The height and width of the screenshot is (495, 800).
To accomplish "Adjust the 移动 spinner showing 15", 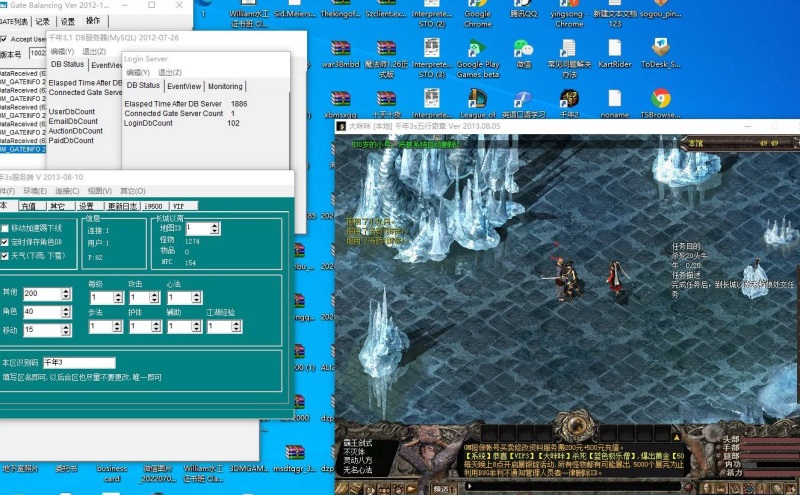I will click(65, 330).
